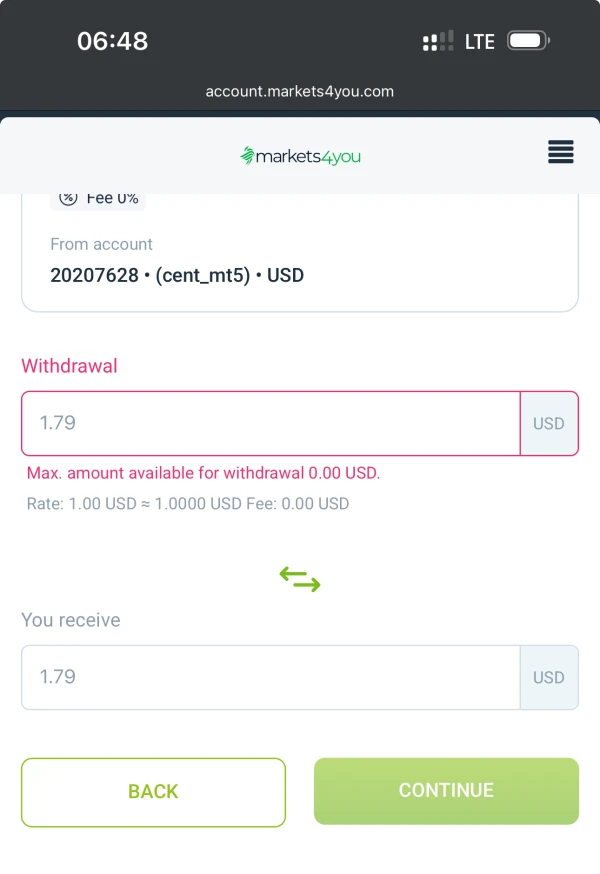The width and height of the screenshot is (600, 874).
Task: Tap the max amount available error message
Action: 203,473
